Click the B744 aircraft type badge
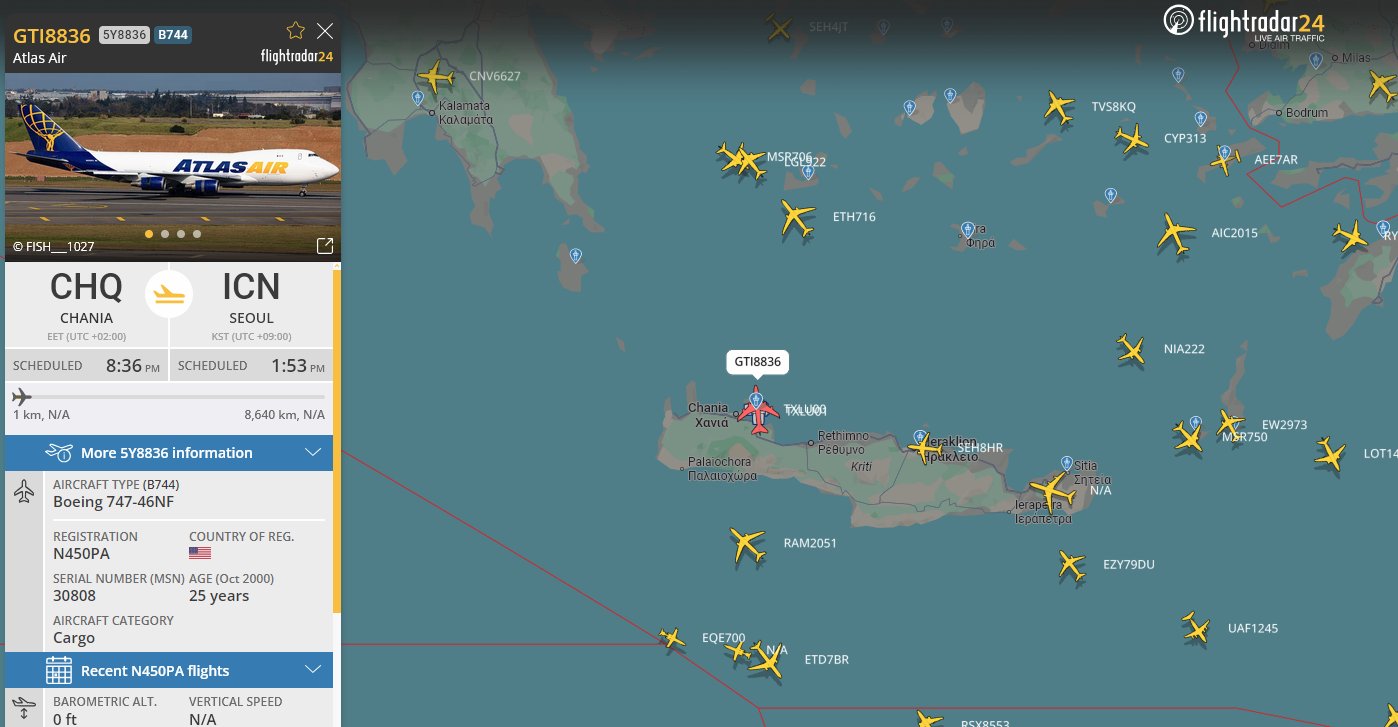Screen dimensions: 1398x727 (x=173, y=35)
